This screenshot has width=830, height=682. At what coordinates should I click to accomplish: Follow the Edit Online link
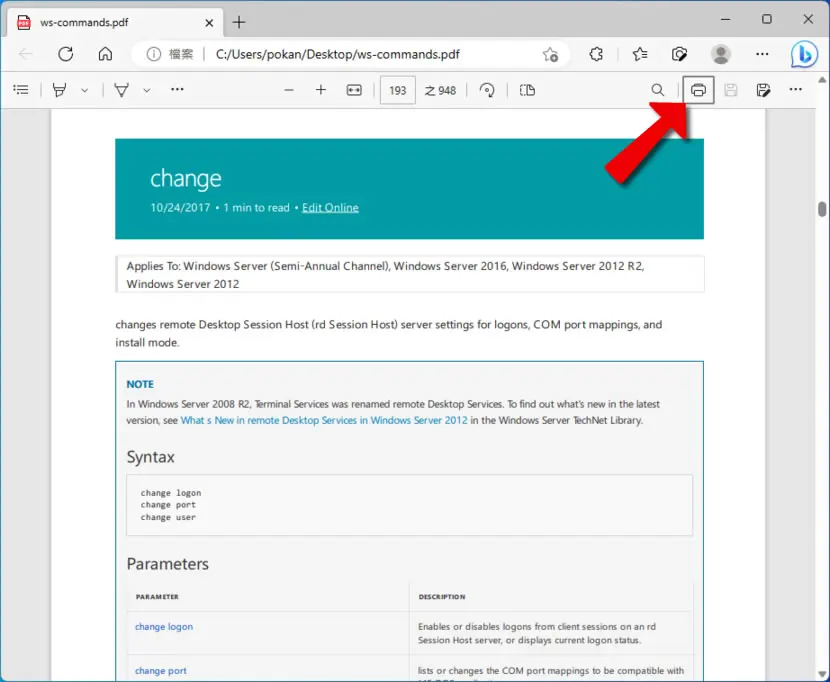click(x=330, y=208)
